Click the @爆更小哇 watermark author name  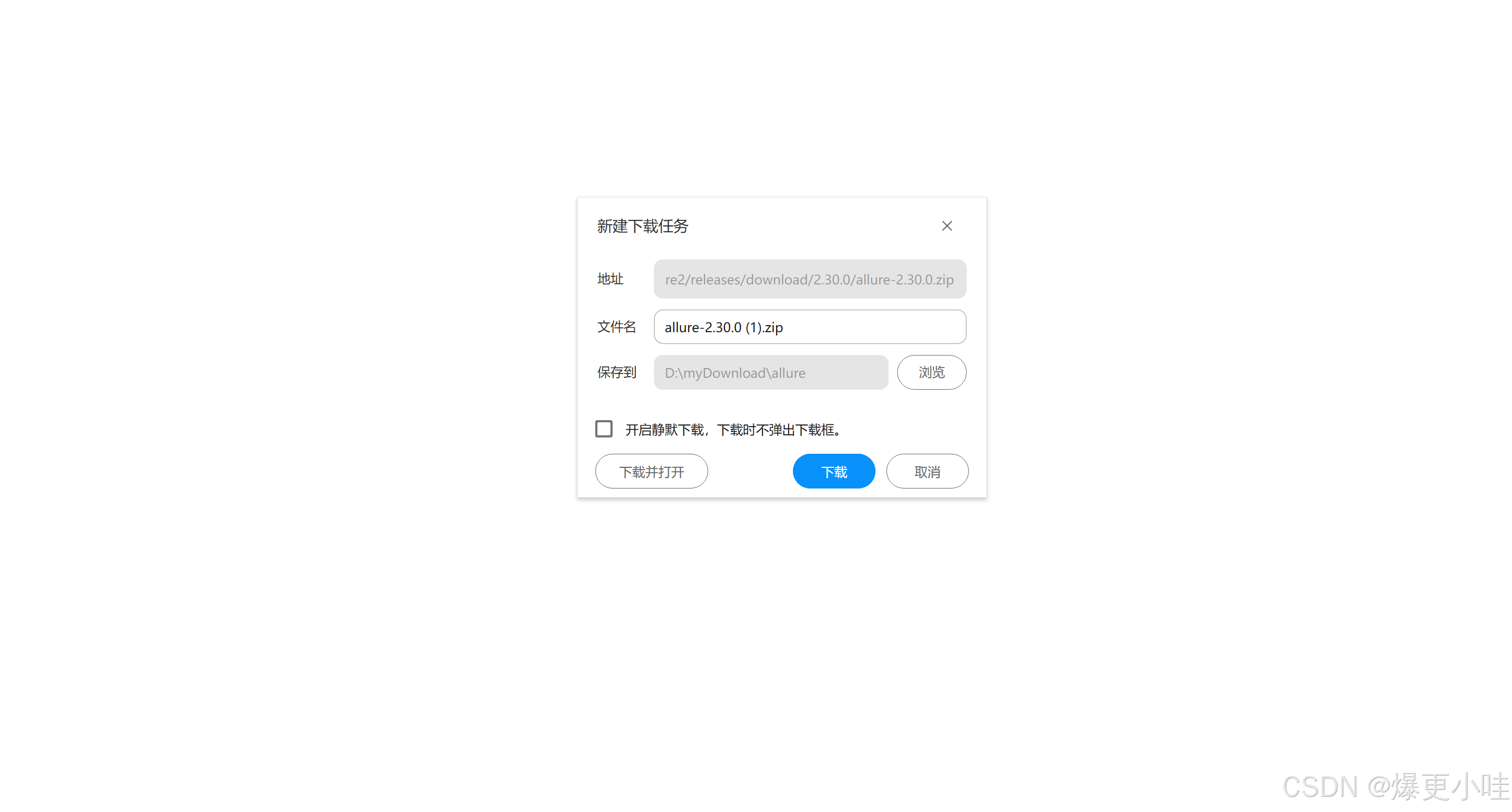1439,787
